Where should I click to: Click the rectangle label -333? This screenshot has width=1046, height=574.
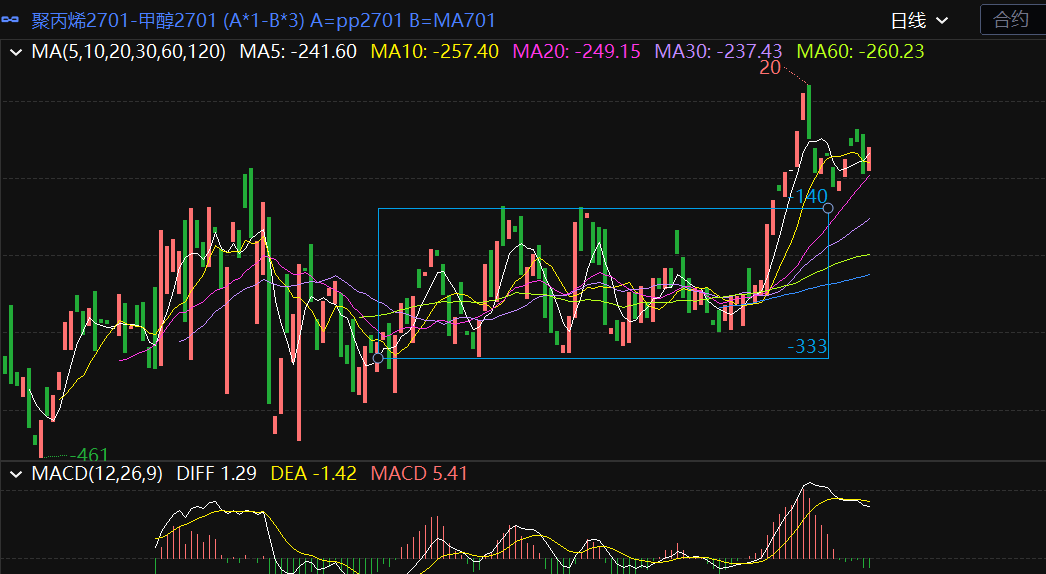[x=807, y=346]
